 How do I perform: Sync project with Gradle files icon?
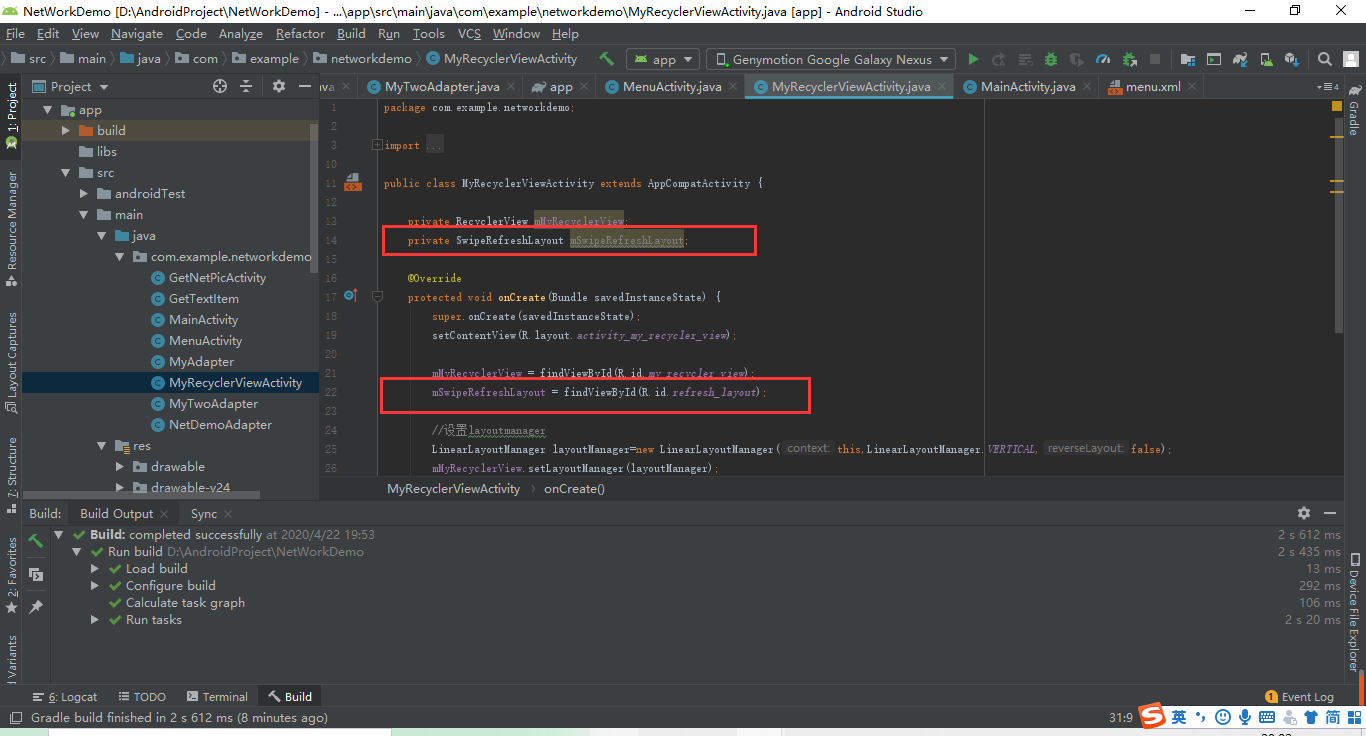pyautogui.click(x=1241, y=58)
